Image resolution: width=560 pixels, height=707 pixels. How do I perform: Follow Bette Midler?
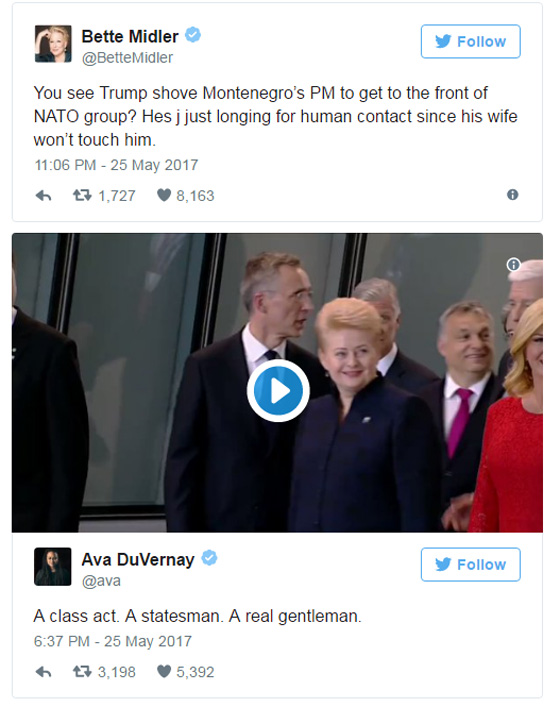point(471,41)
